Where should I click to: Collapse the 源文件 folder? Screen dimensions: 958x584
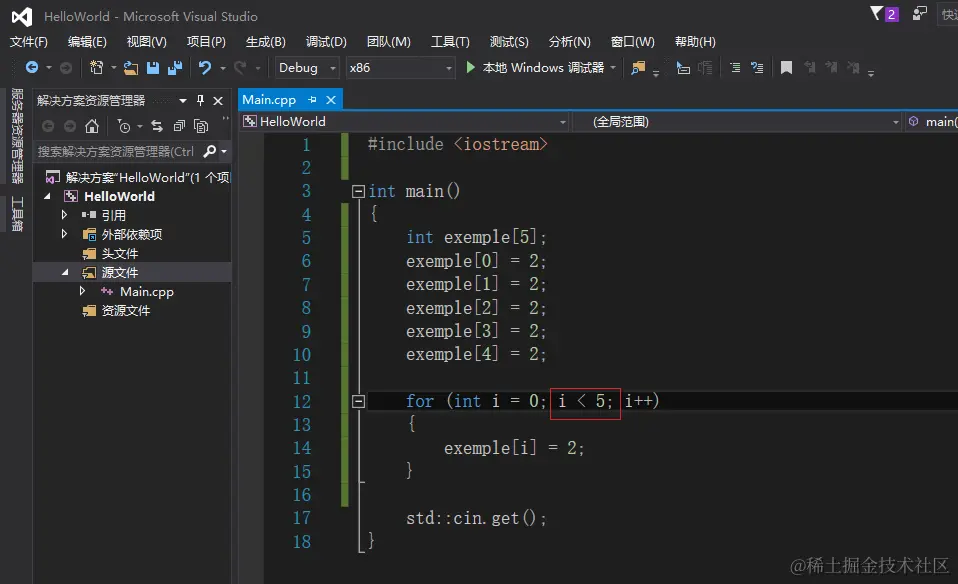pos(65,272)
